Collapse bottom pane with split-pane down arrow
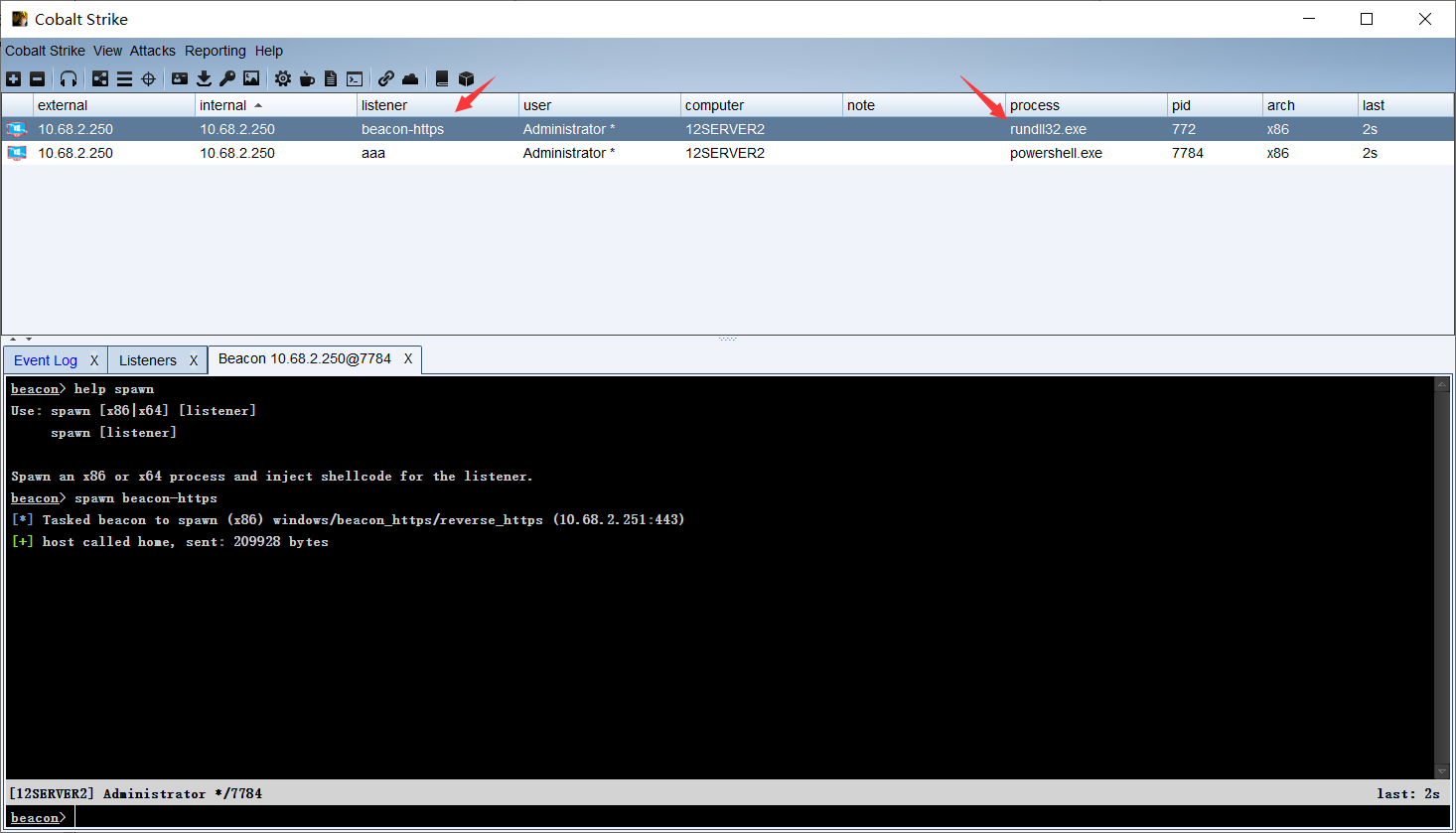Screen dimensions: 1456x833 [29, 340]
